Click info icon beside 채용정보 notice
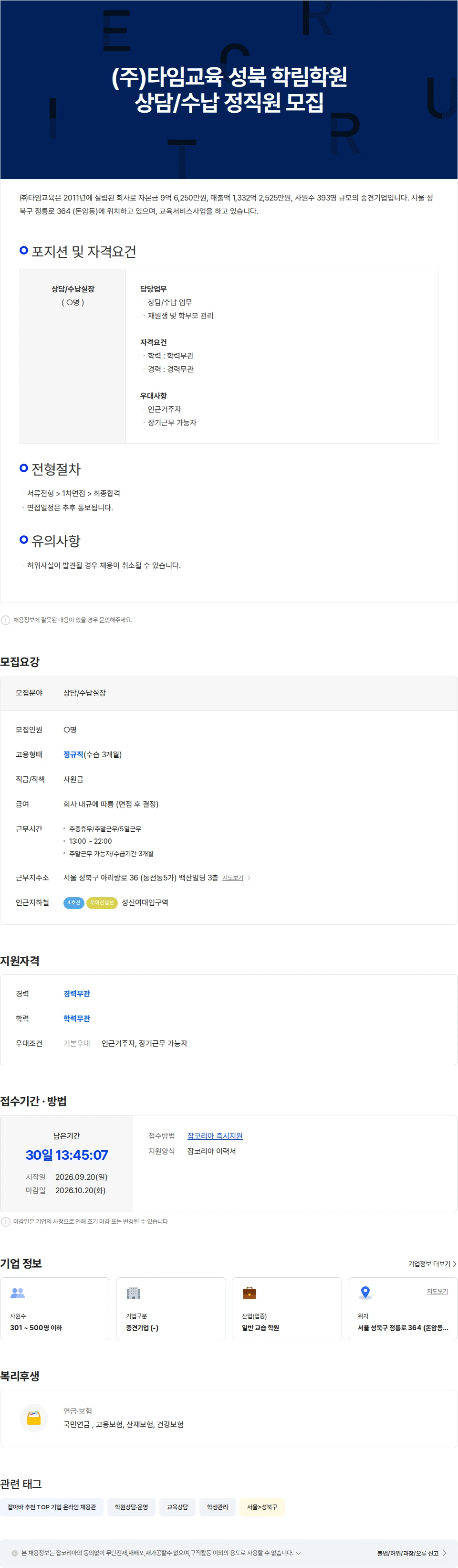458x1568 pixels. coord(5,620)
